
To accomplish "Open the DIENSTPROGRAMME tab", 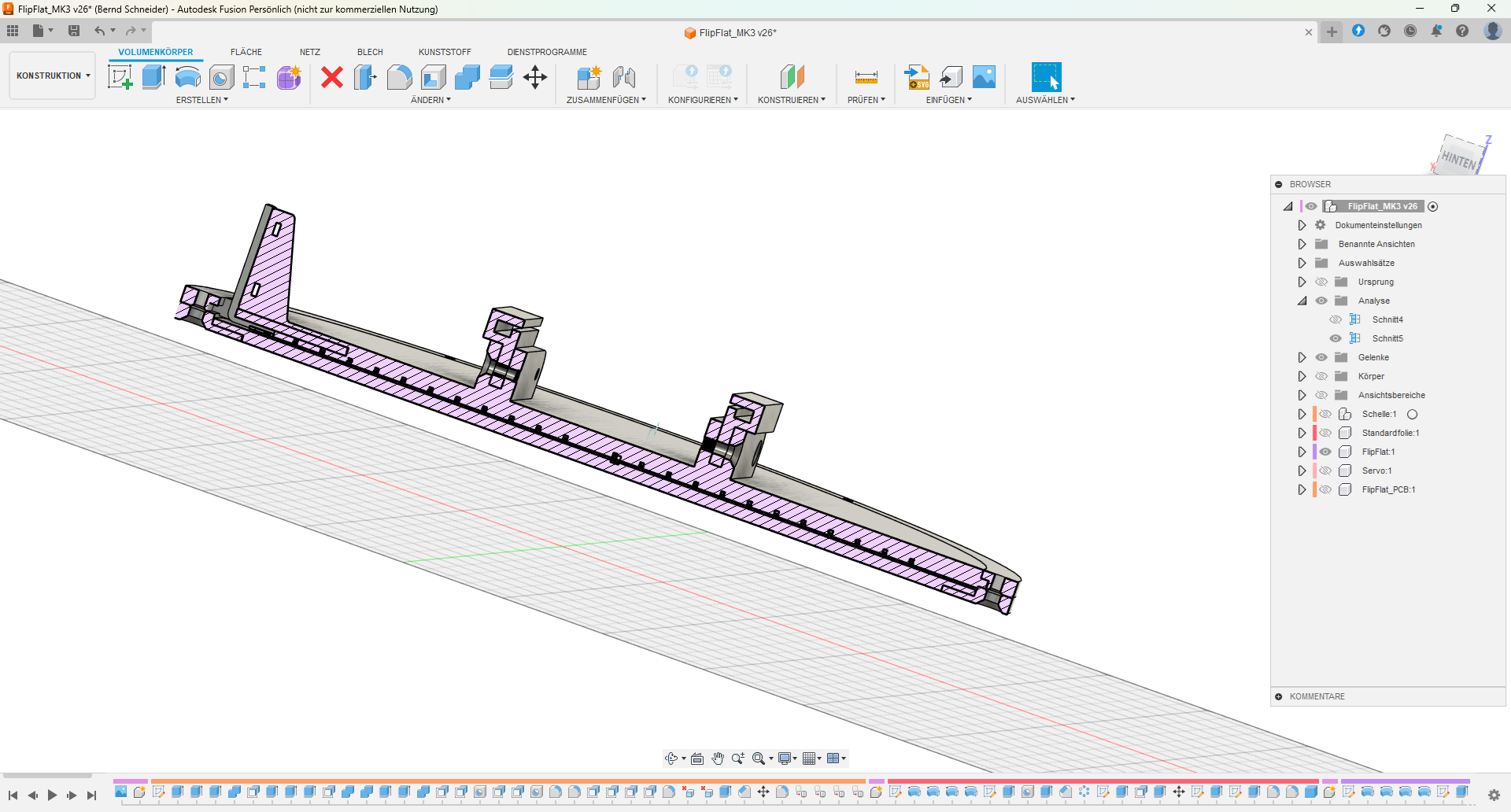I will coord(547,52).
